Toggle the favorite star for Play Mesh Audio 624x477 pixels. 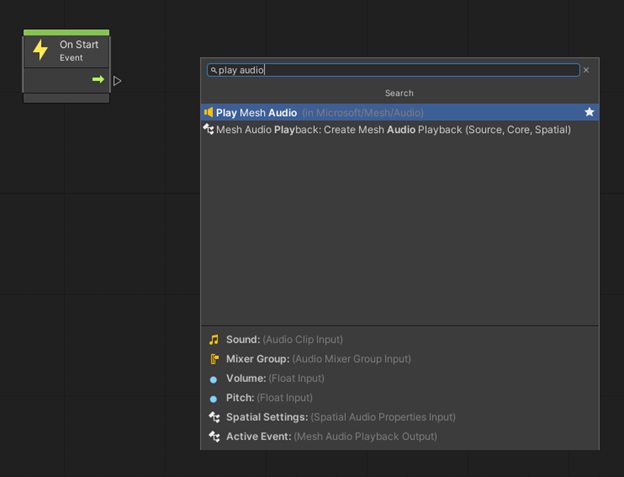[x=589, y=112]
